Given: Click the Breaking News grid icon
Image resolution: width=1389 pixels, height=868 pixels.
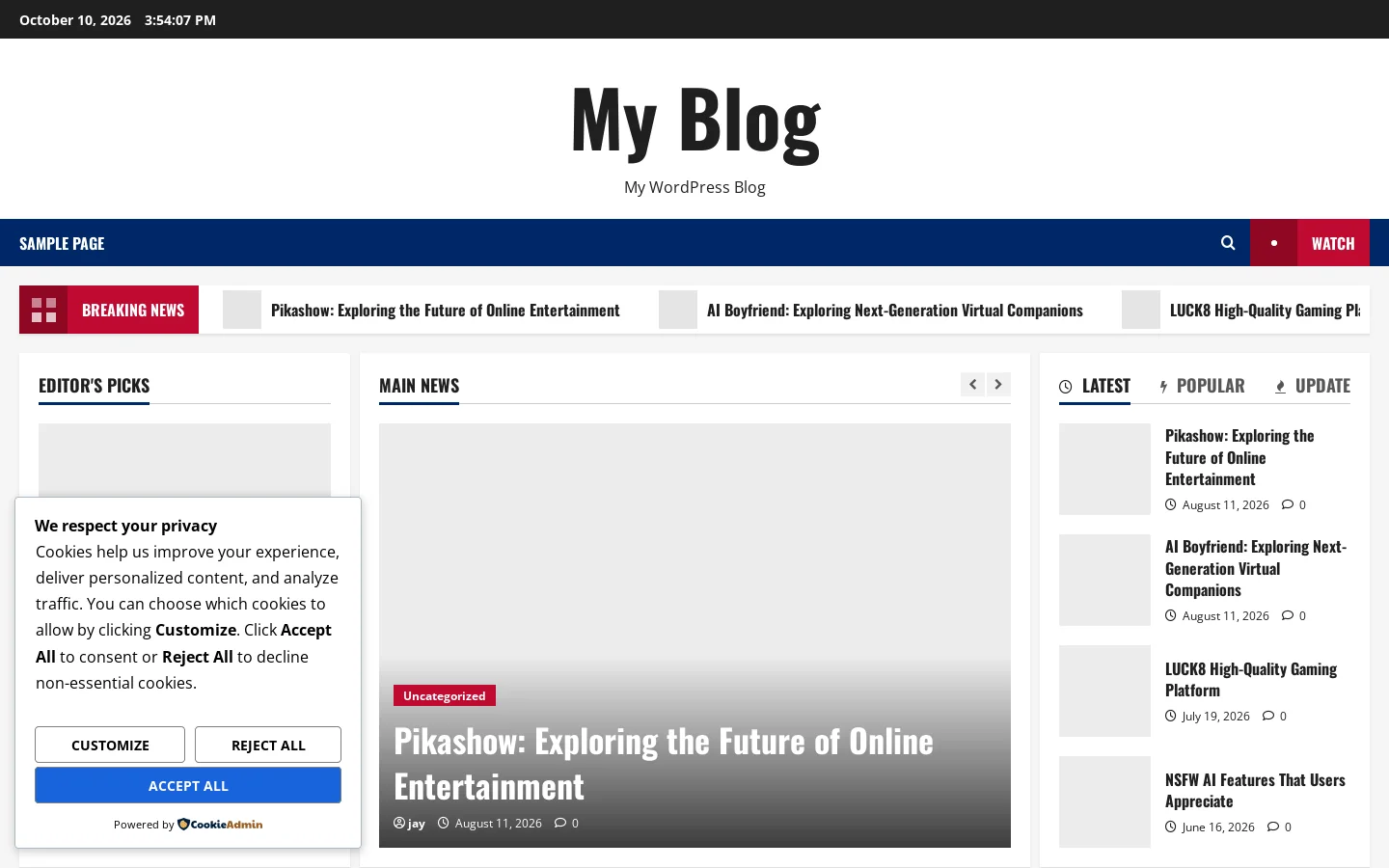Looking at the screenshot, I should (x=43, y=310).
